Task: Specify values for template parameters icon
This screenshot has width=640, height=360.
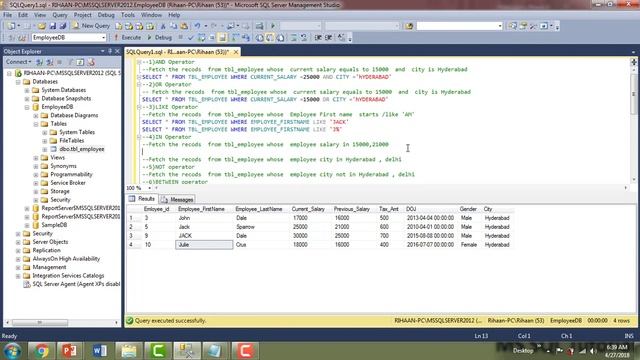Action: click(341, 38)
